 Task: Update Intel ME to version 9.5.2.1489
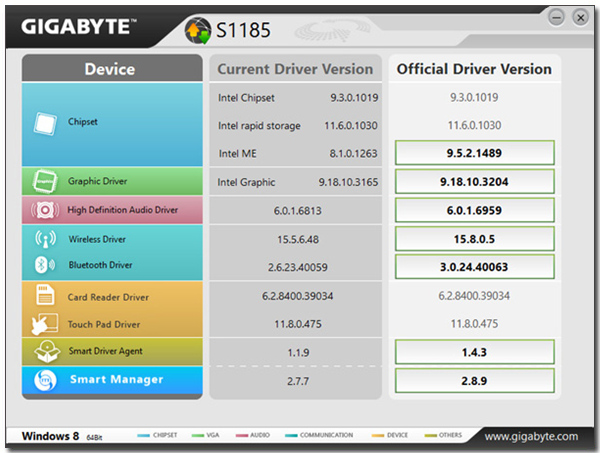click(x=474, y=153)
